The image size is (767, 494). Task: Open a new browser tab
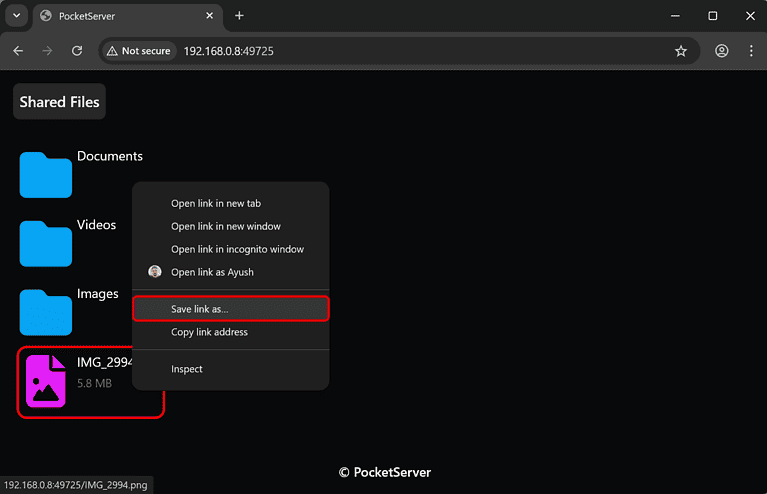[239, 16]
